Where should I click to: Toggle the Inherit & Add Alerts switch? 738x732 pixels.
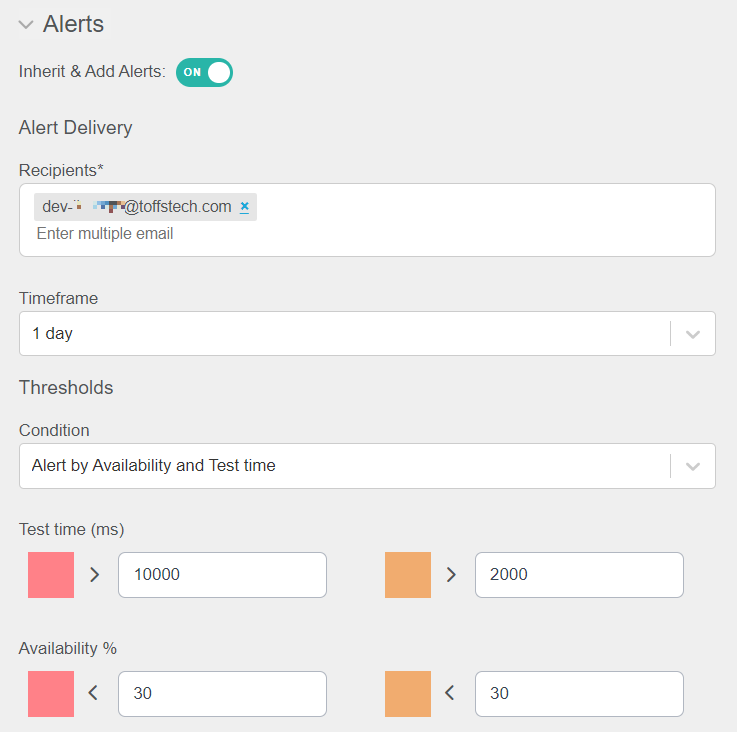point(204,72)
